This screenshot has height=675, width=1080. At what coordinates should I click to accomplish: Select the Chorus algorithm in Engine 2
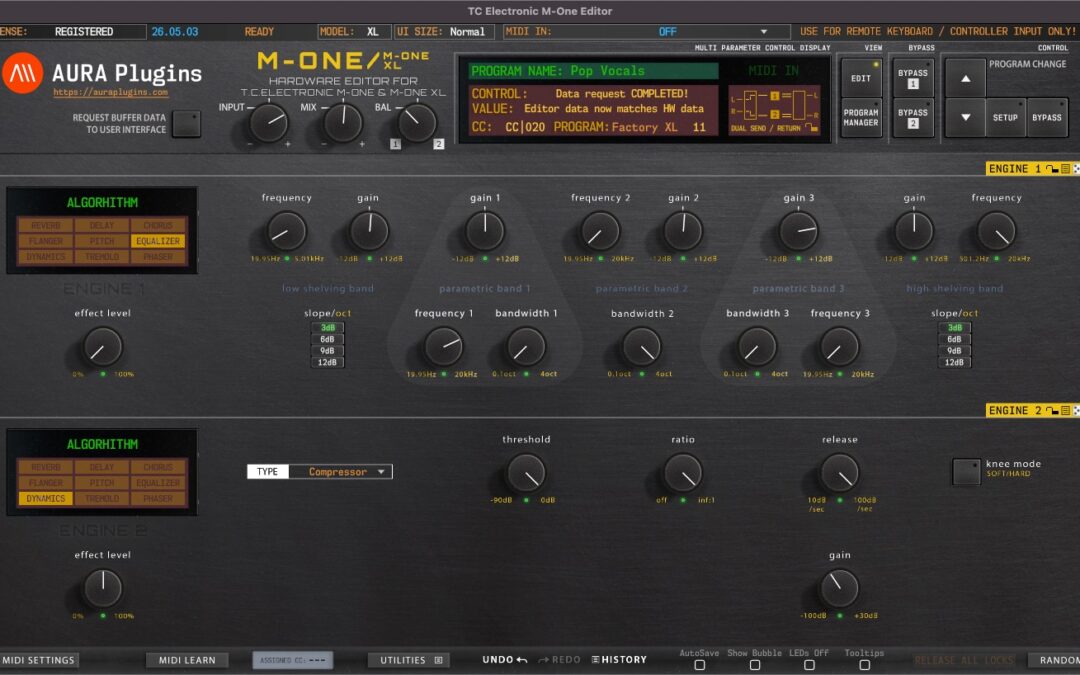[x=158, y=467]
